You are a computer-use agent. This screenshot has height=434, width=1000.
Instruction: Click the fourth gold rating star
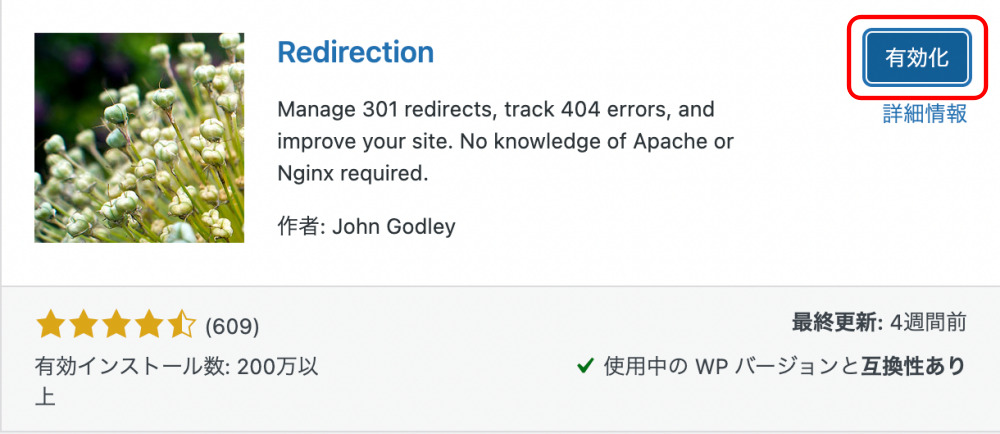tap(148, 325)
